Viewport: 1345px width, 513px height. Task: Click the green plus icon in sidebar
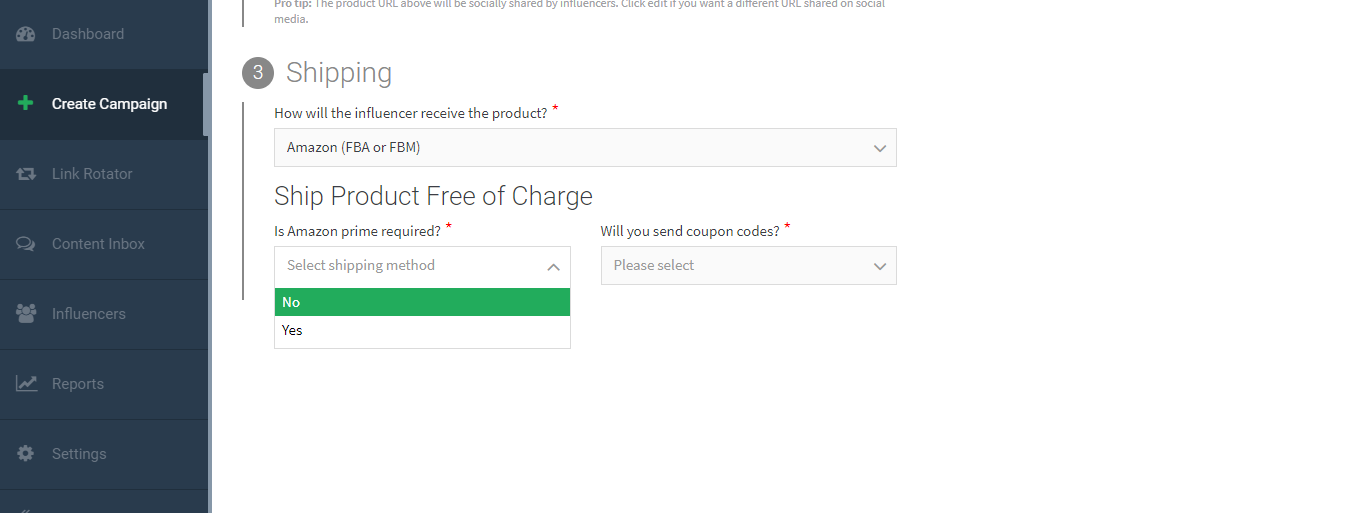tap(26, 104)
